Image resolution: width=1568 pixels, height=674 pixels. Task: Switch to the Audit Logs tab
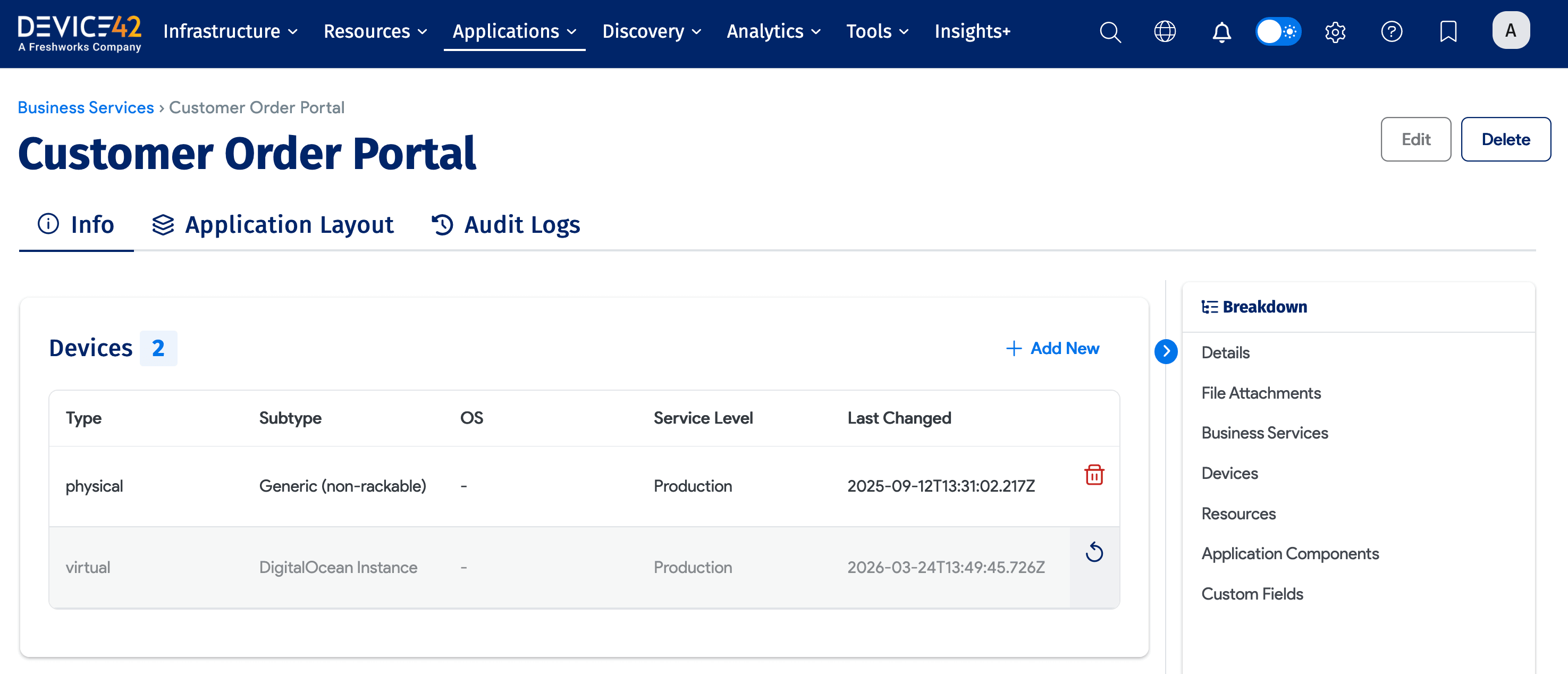(x=506, y=225)
